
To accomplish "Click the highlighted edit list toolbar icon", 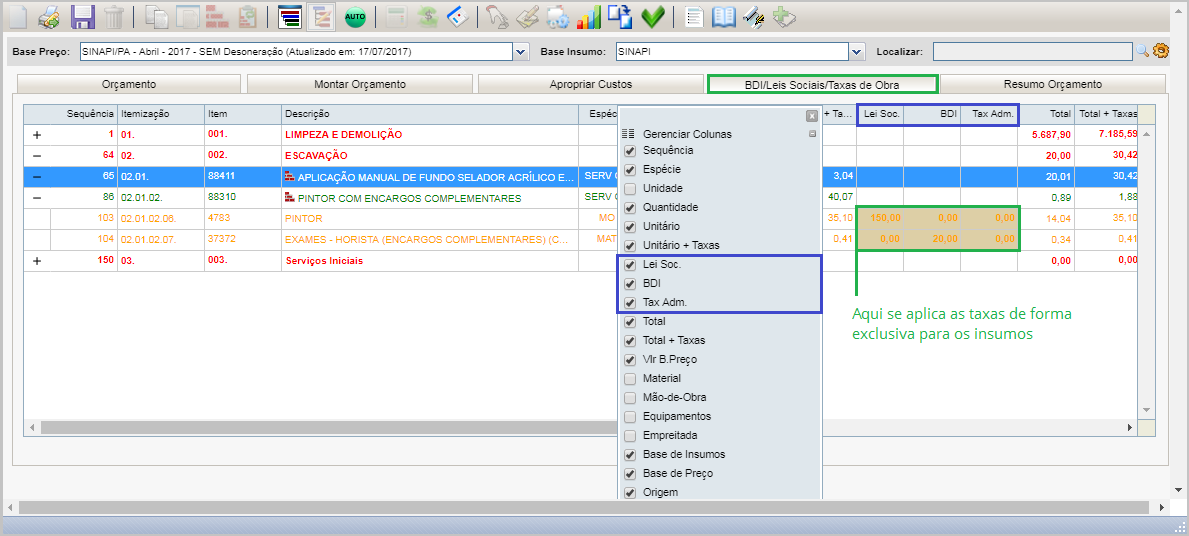I will [x=322, y=17].
